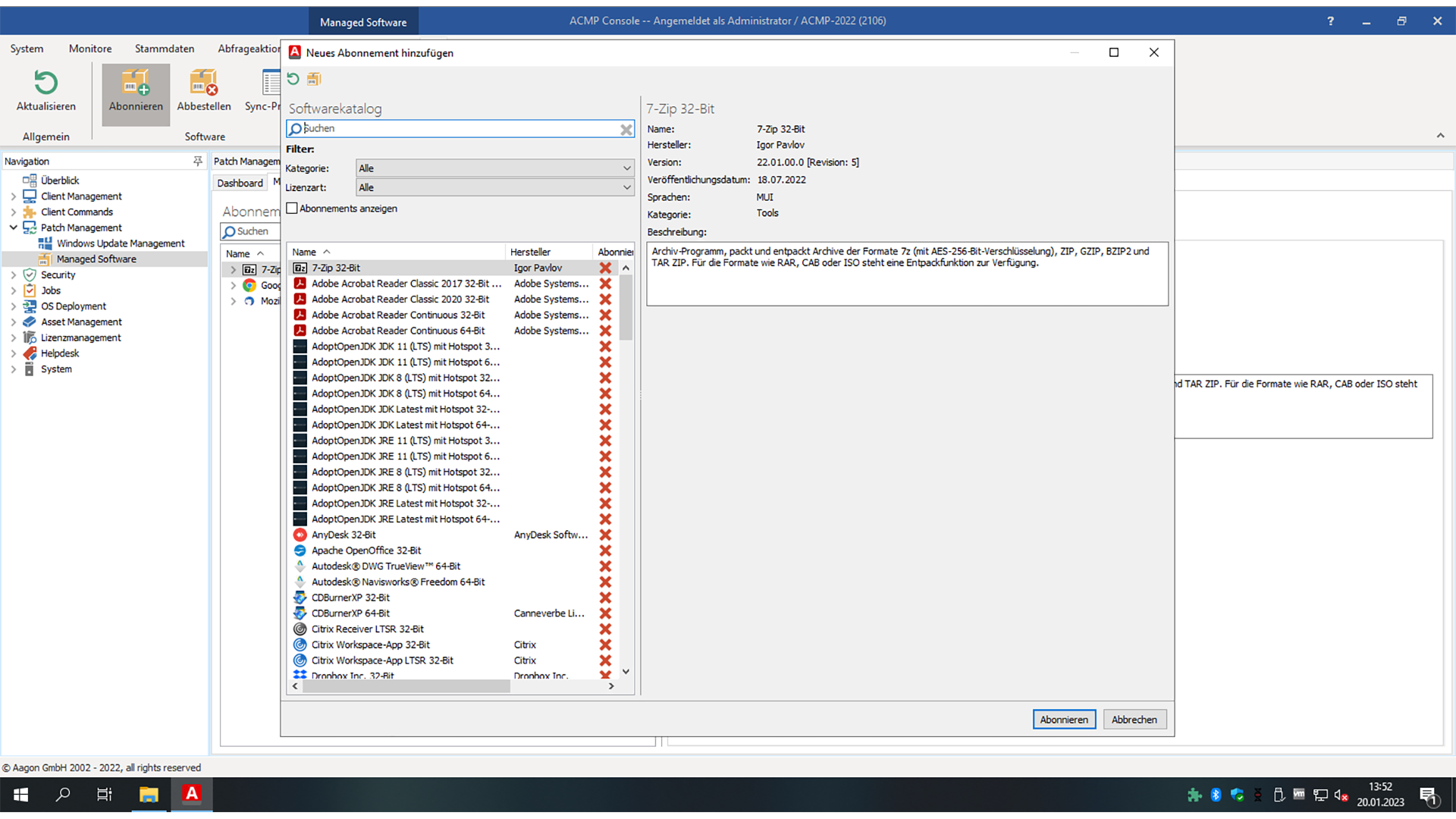Open the System menu
Screen dimensions: 1456x819
(27, 49)
